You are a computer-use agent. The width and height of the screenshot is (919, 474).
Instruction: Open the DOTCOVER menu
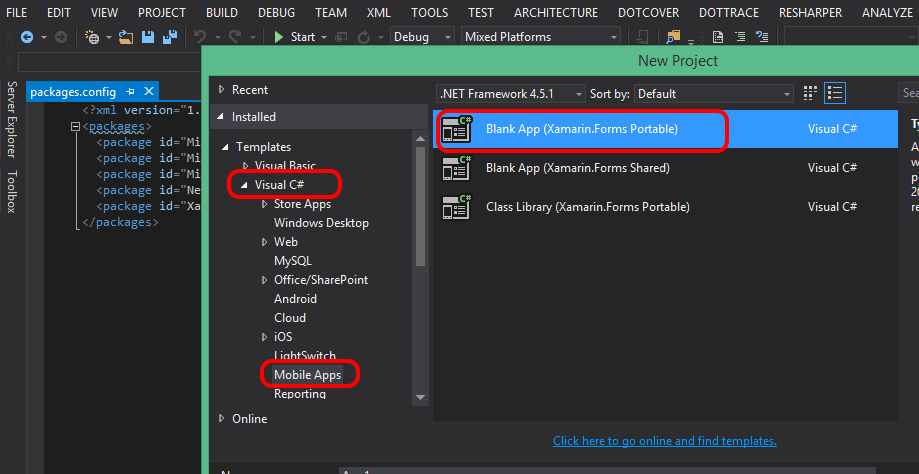(x=648, y=12)
